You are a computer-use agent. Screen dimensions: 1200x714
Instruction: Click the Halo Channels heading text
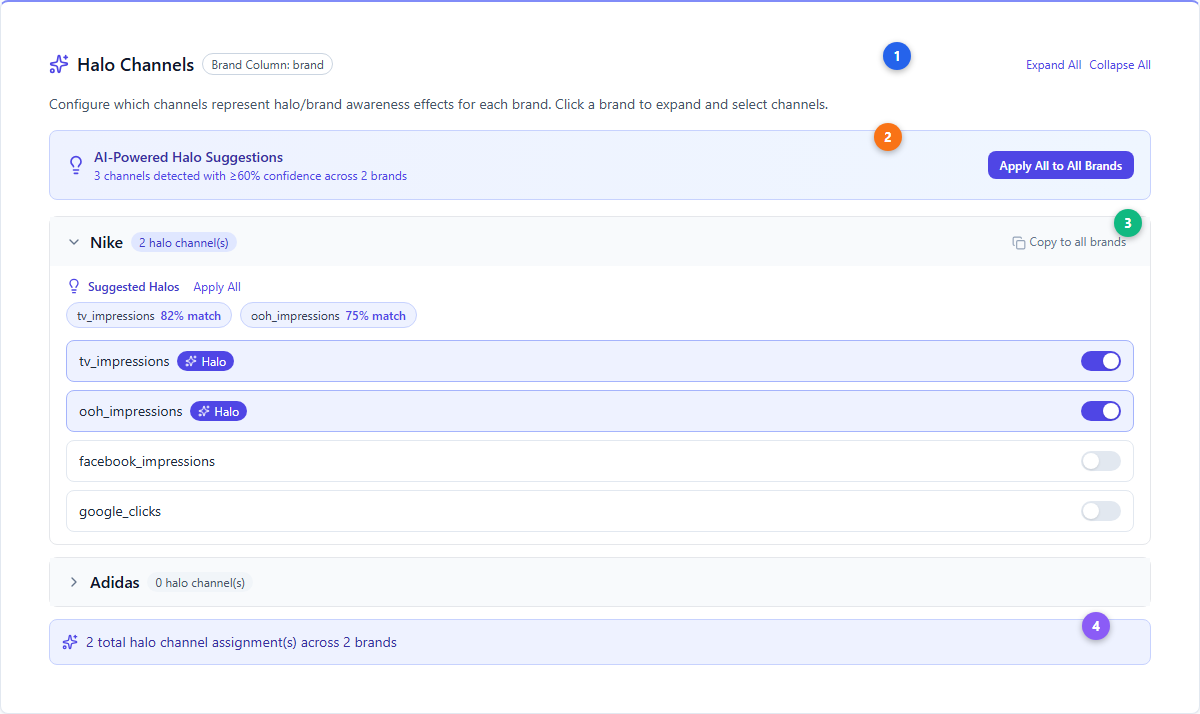point(135,65)
